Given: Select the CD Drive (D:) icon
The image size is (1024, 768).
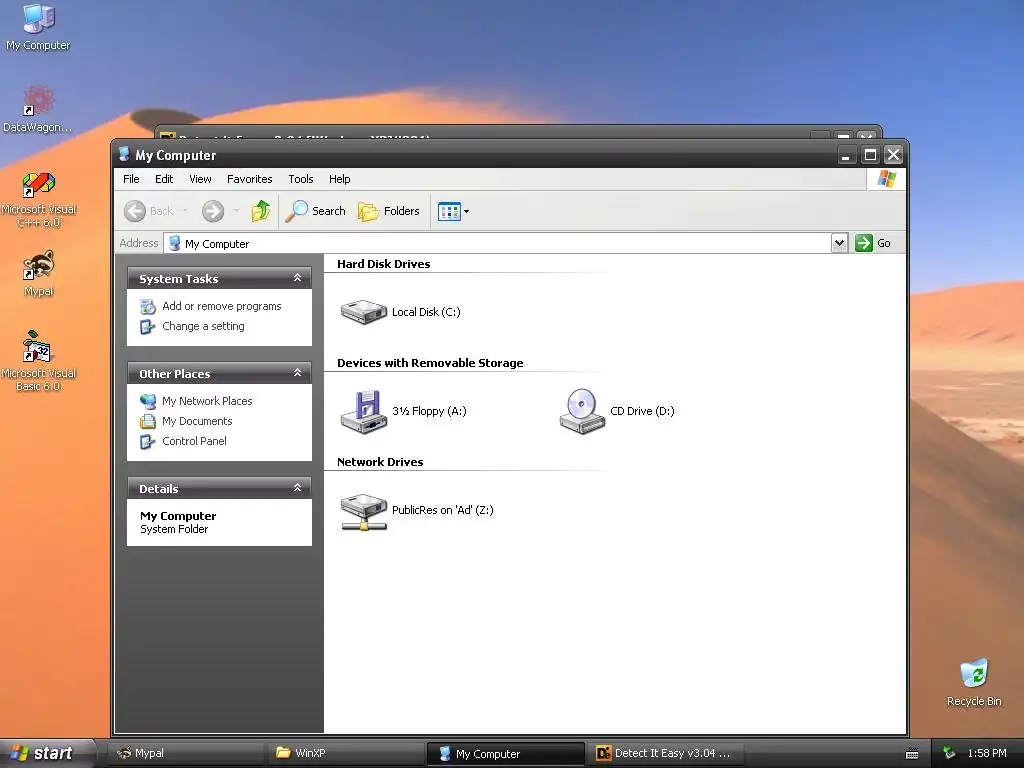Looking at the screenshot, I should 582,411.
